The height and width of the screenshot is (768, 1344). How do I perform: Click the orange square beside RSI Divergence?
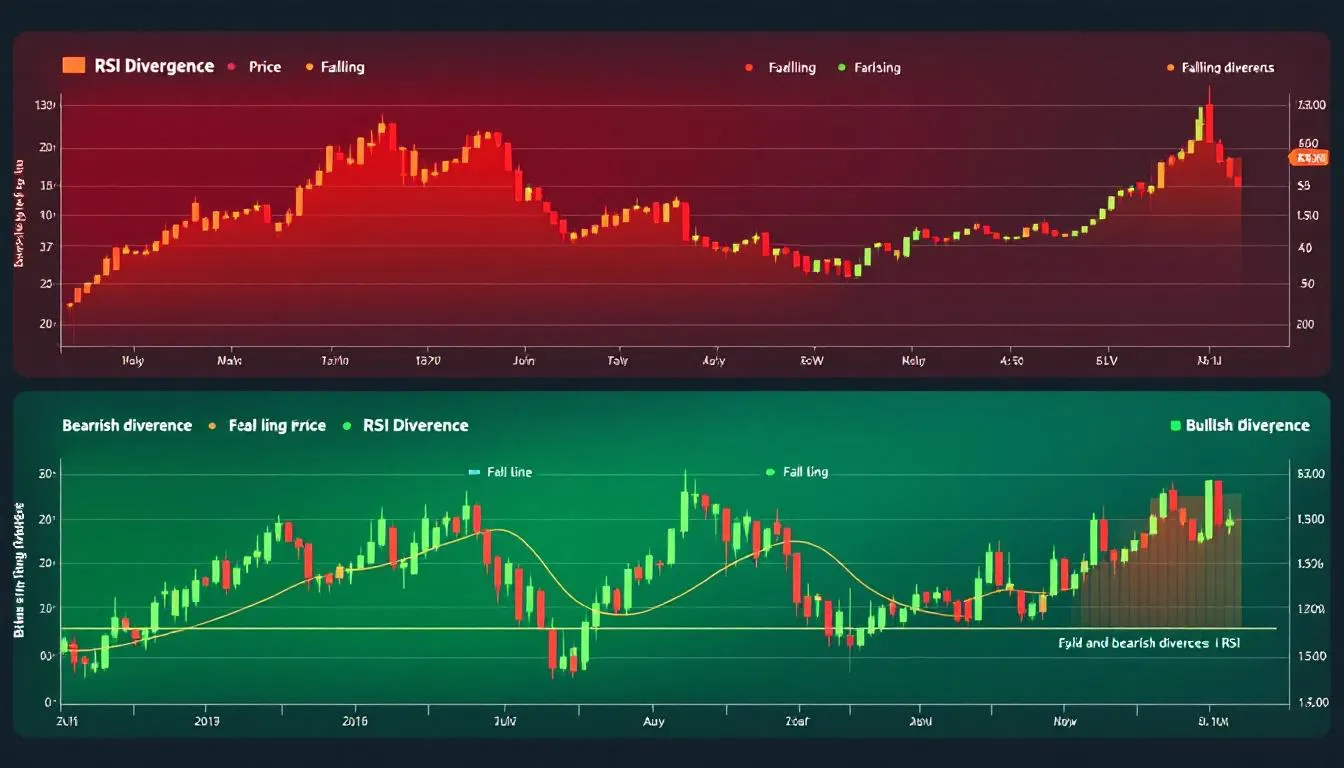pyautogui.click(x=73, y=66)
